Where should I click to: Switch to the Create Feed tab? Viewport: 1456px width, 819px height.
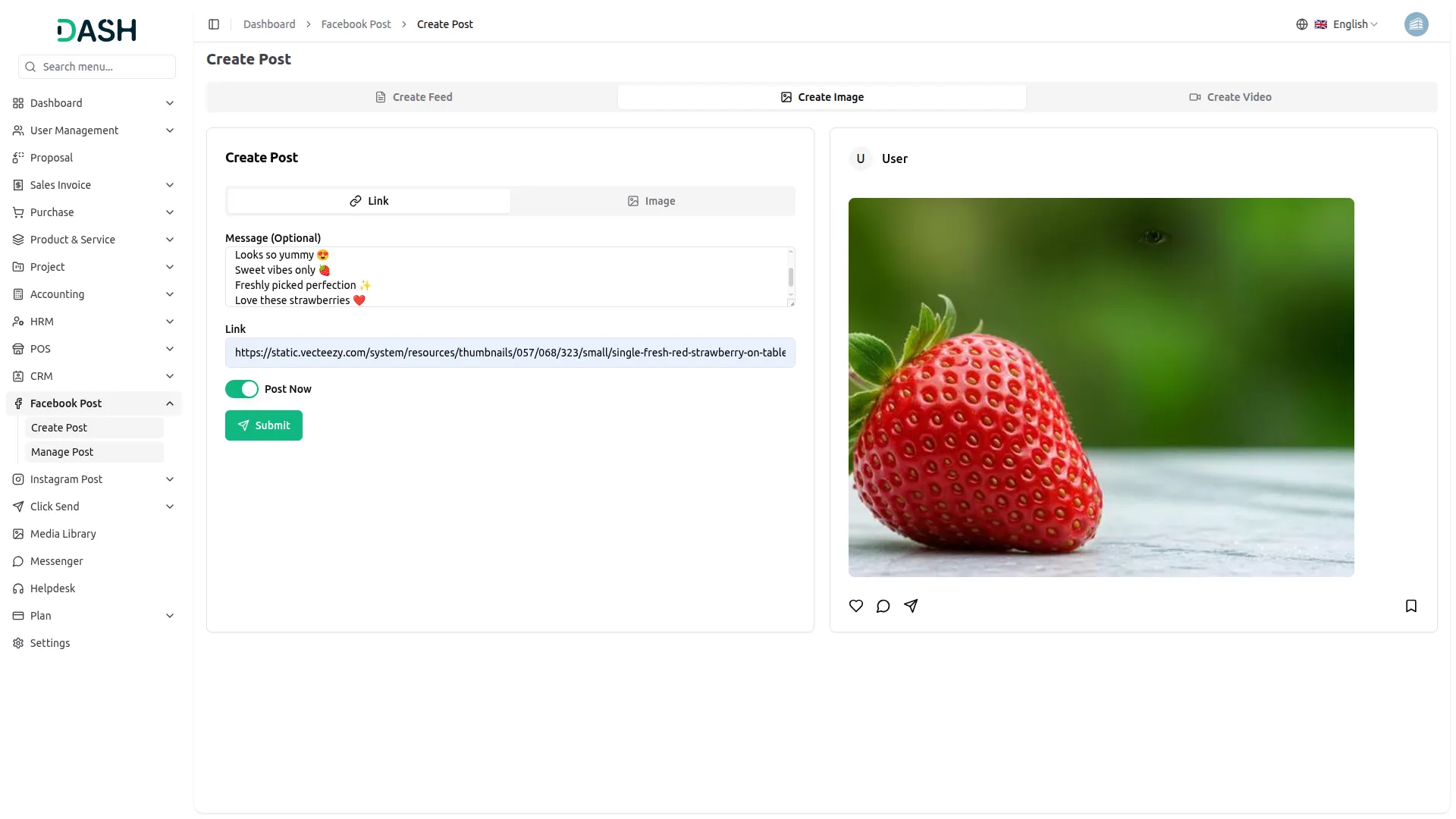click(413, 97)
